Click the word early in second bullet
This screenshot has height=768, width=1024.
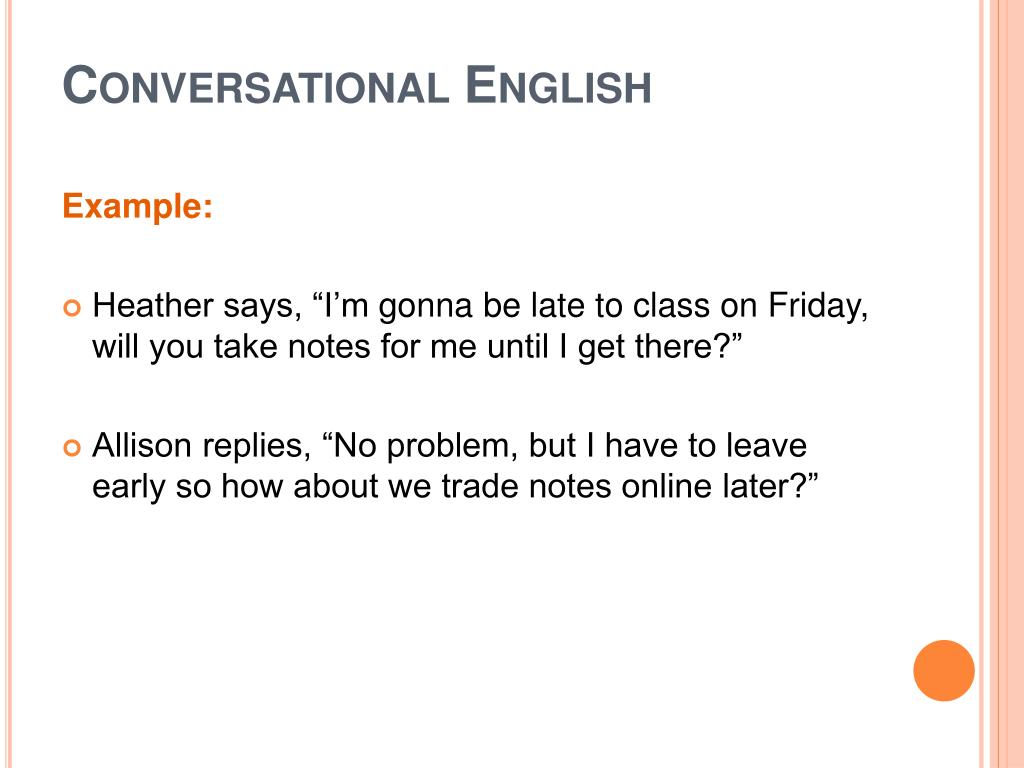[x=129, y=487]
